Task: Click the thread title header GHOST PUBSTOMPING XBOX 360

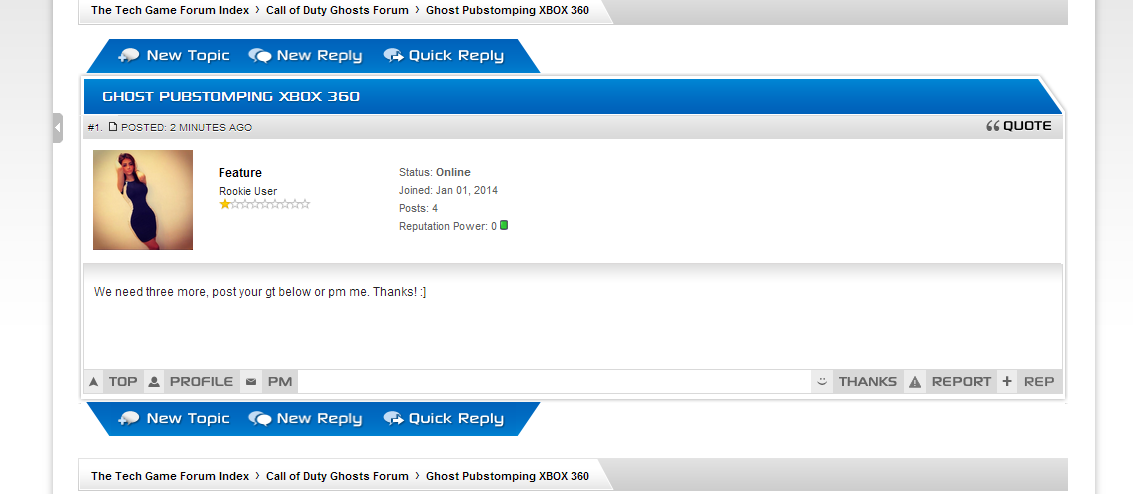Action: (x=231, y=97)
